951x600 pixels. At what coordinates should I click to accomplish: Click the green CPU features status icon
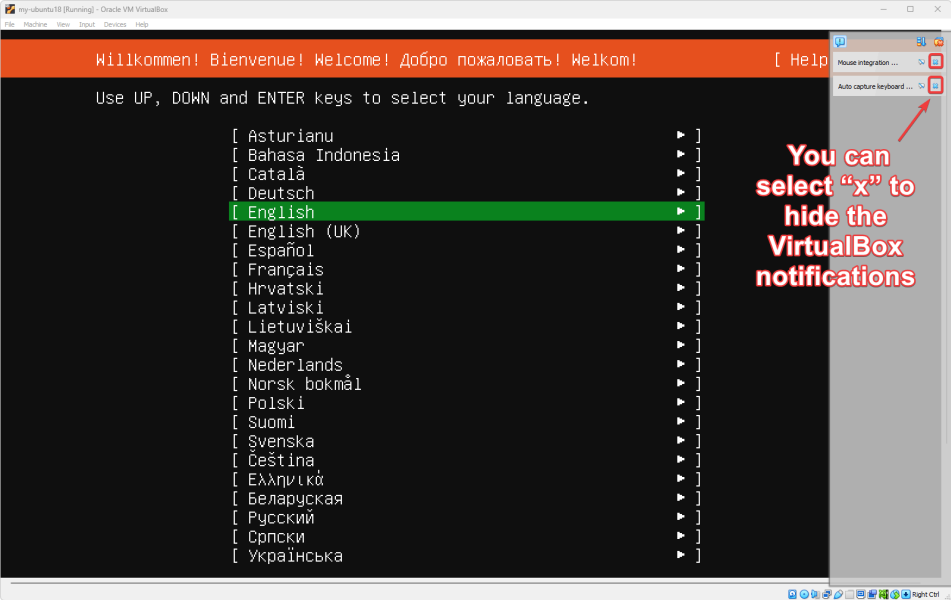pos(884,594)
